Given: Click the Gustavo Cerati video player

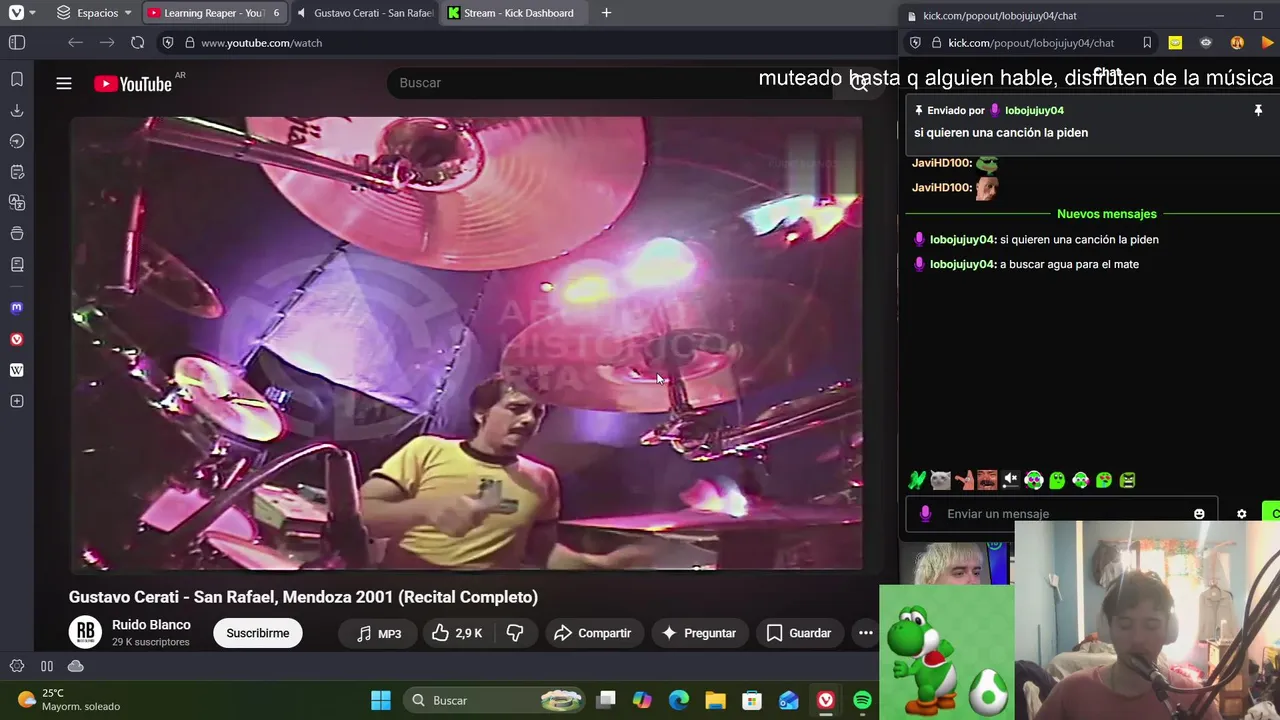Looking at the screenshot, I should (x=466, y=343).
